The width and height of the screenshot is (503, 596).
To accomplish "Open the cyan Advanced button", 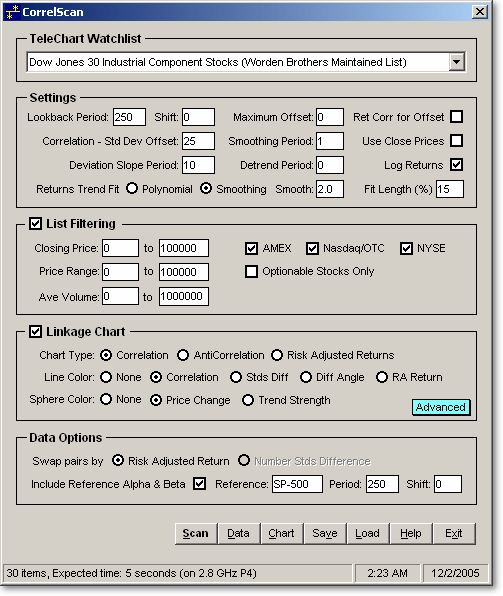I will pyautogui.click(x=441, y=407).
